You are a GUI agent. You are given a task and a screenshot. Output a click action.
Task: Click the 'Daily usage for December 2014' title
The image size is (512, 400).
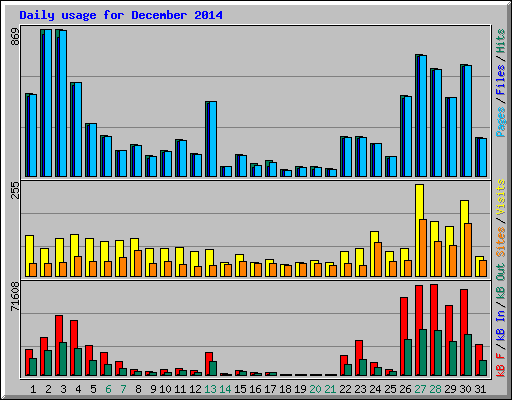[121, 15]
